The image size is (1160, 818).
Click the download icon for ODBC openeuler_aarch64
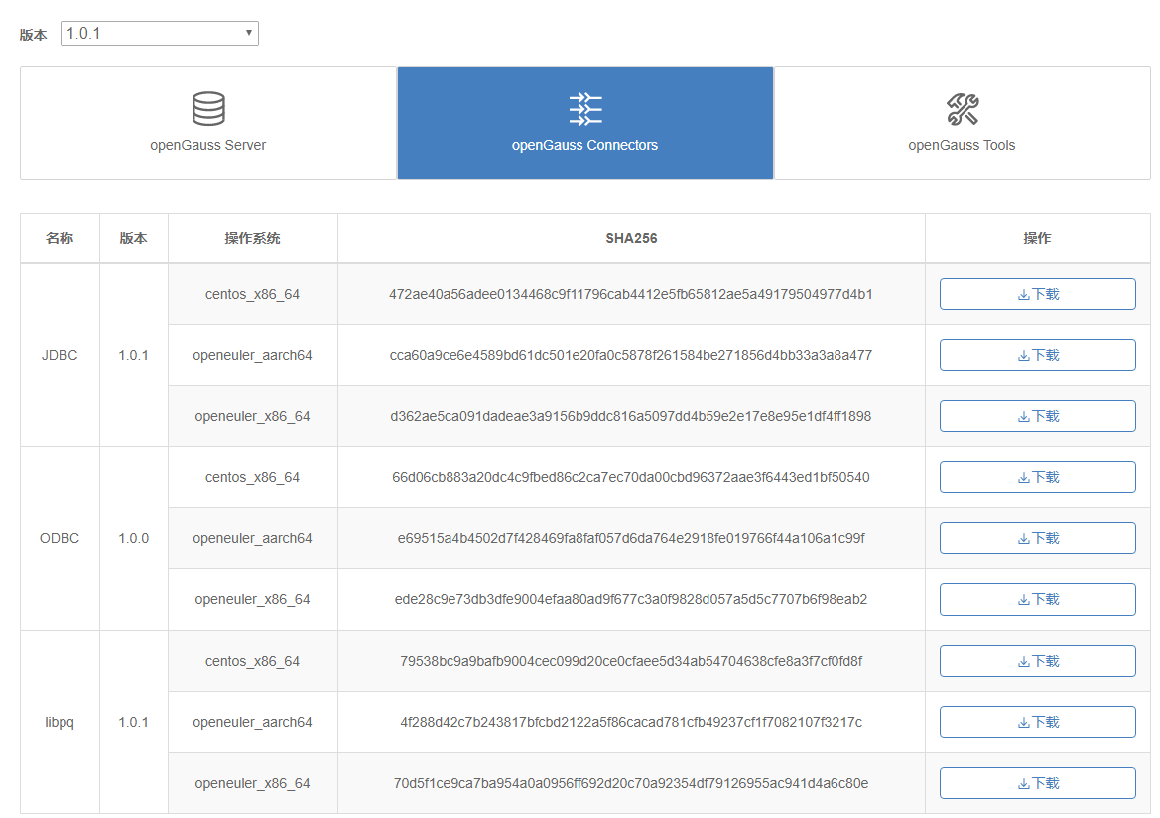1024,538
